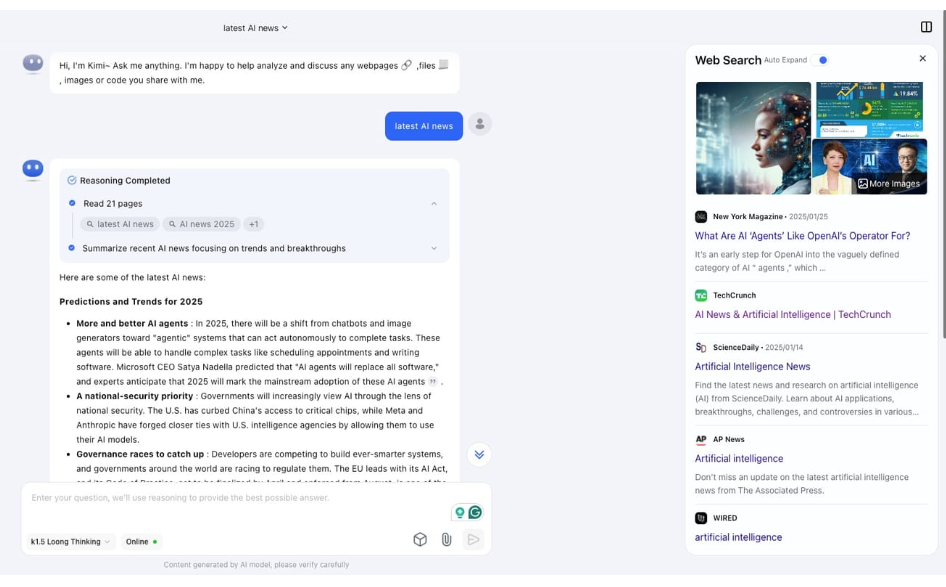Click the AP News source icon

[700, 440]
